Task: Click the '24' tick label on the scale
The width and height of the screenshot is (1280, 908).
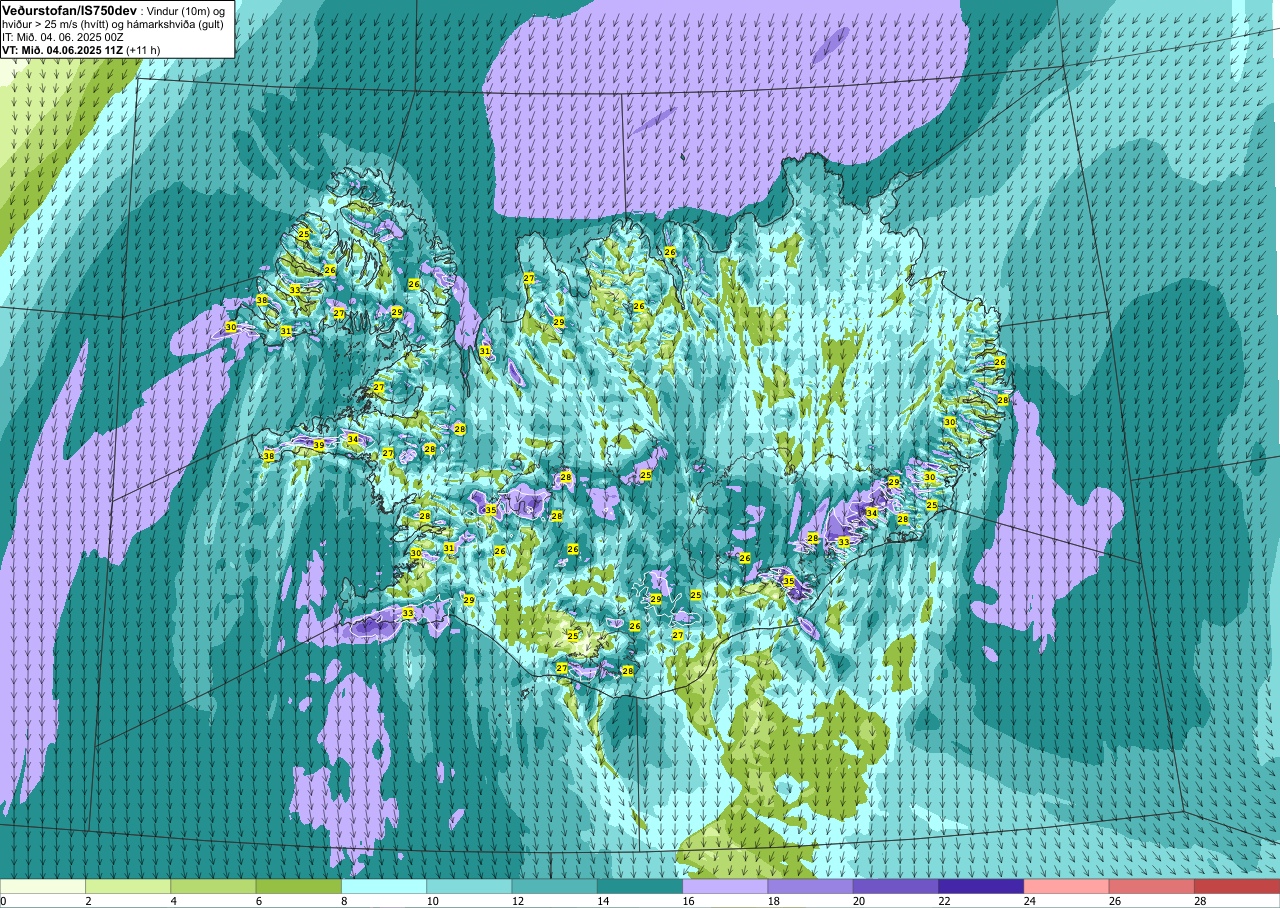Action: click(x=1028, y=901)
